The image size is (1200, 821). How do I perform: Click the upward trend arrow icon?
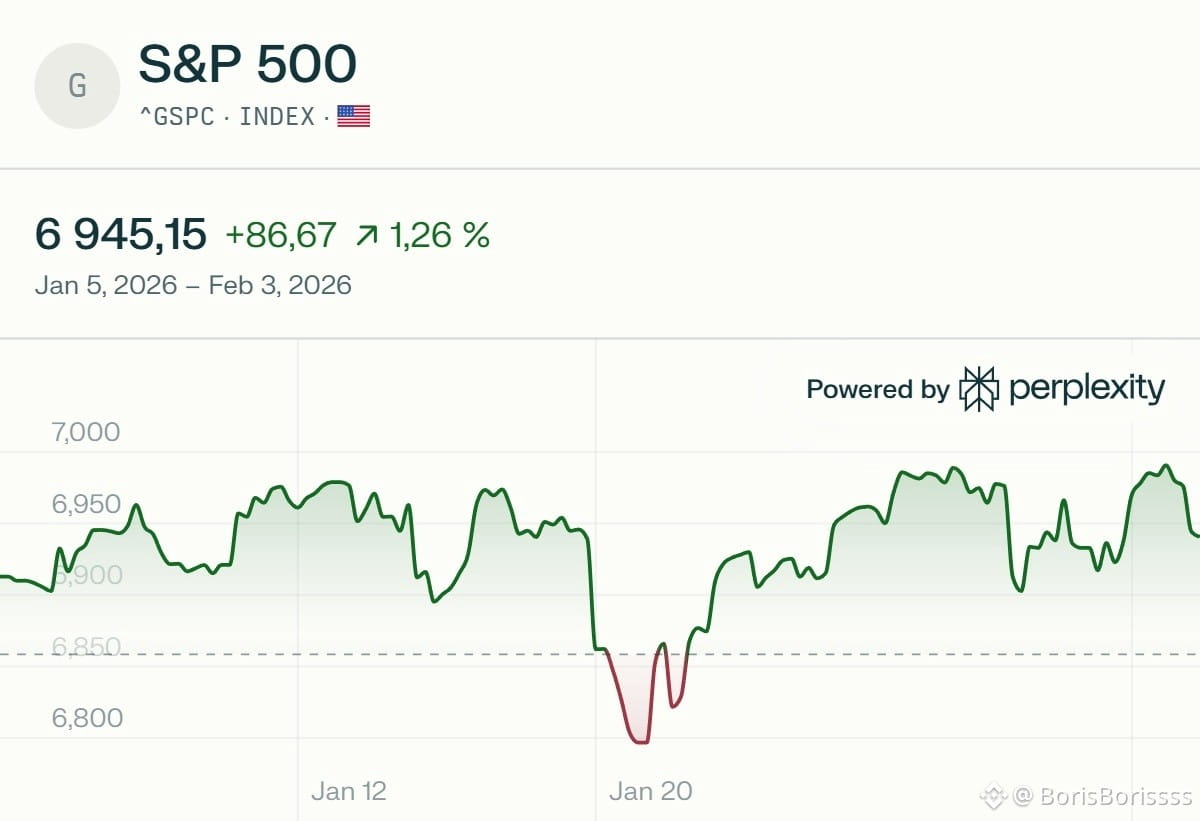(367, 236)
